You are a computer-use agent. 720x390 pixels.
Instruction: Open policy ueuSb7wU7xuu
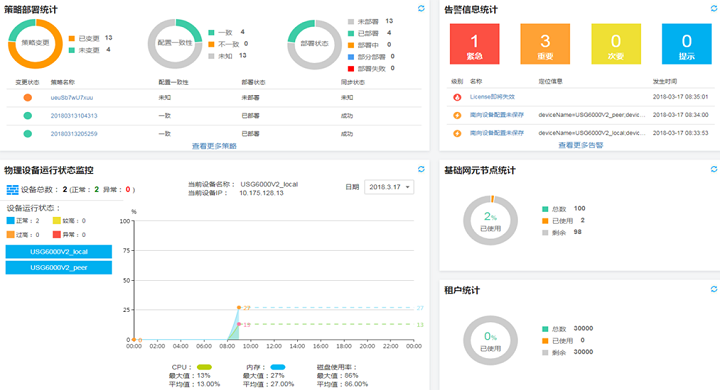point(72,97)
